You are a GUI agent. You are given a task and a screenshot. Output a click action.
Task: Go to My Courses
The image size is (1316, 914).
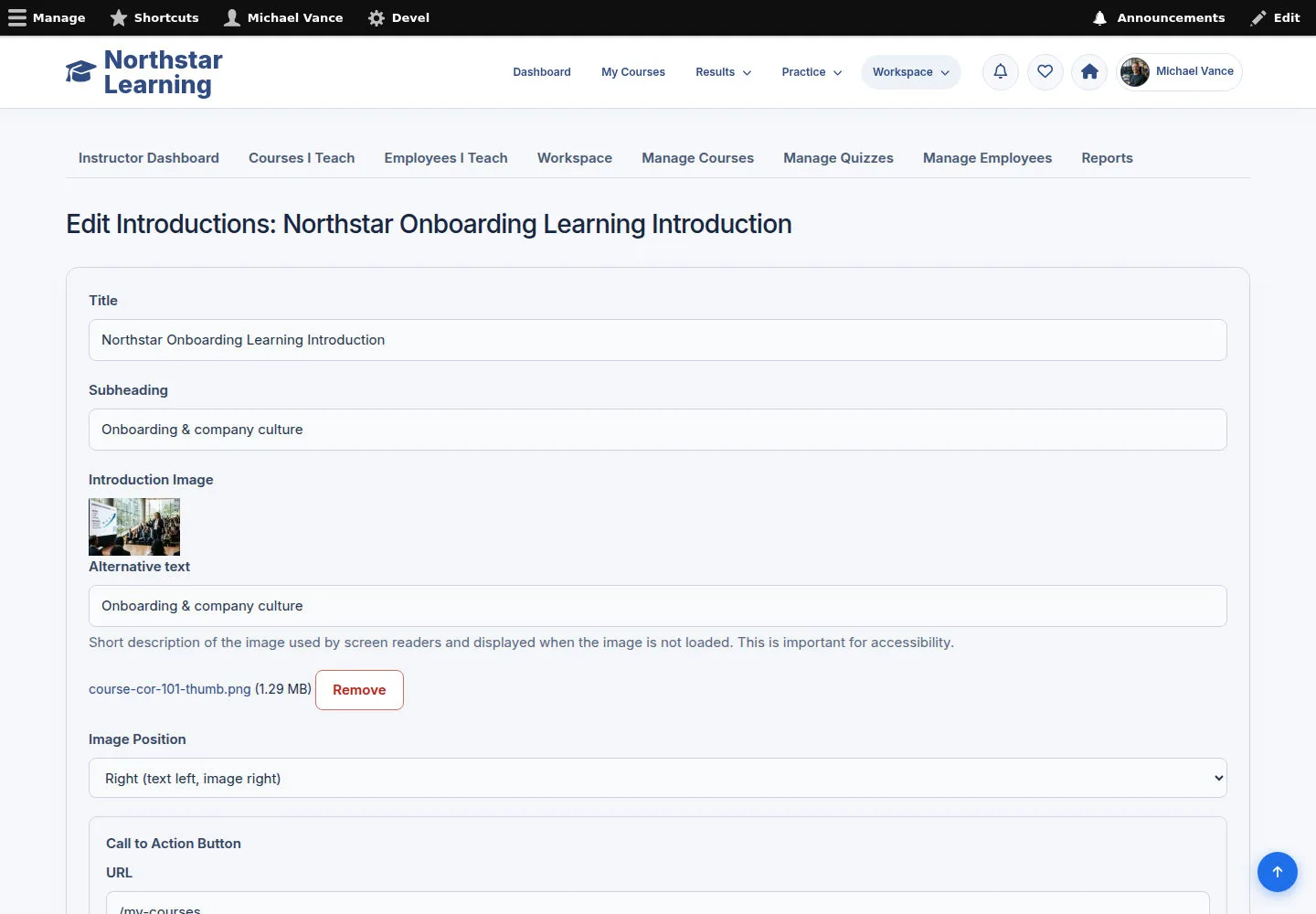tap(633, 72)
